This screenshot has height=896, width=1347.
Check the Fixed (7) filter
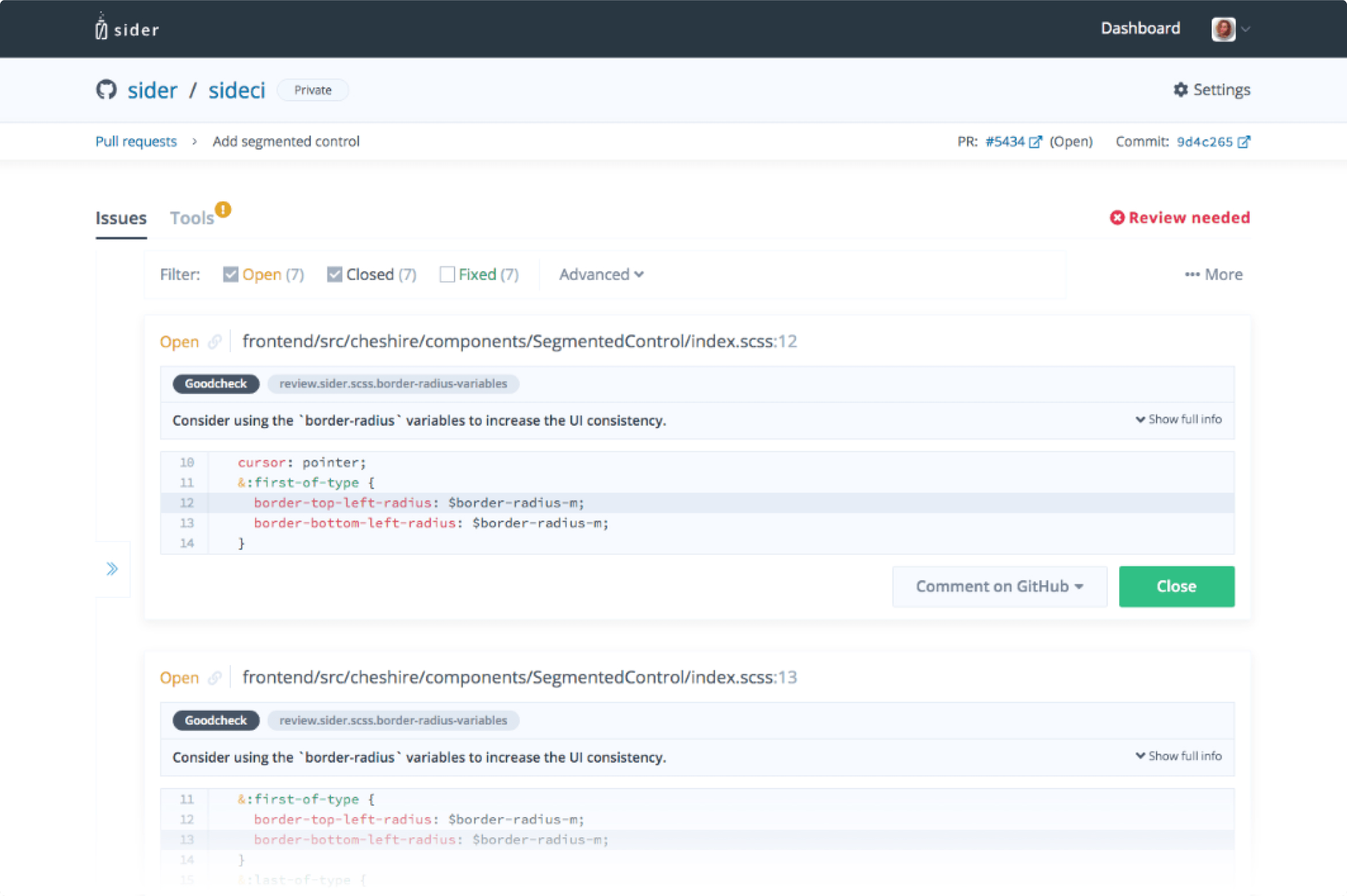447,274
